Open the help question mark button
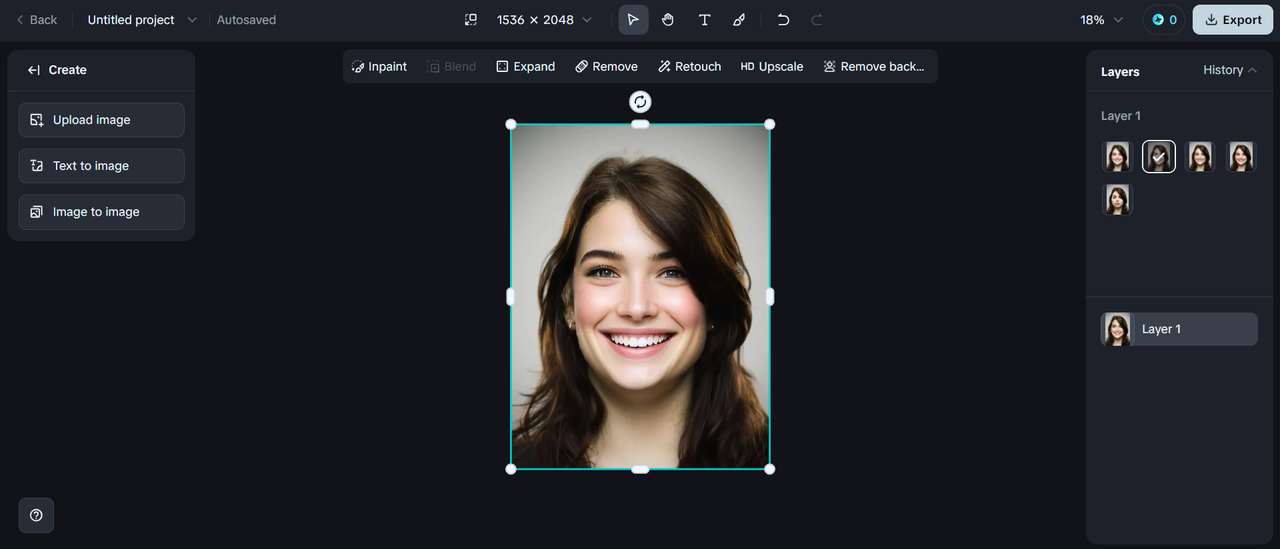1280x549 pixels. 36,515
